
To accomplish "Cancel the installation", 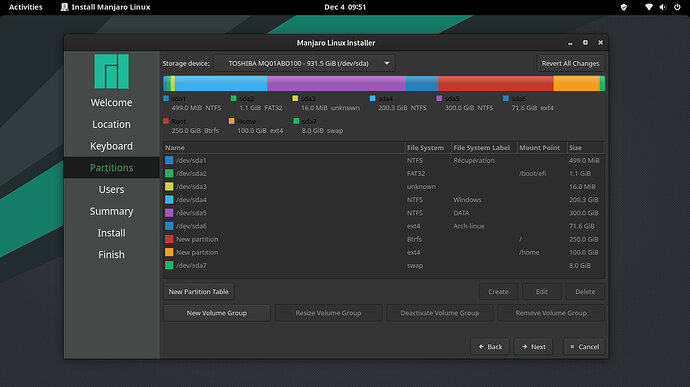I will click(584, 347).
